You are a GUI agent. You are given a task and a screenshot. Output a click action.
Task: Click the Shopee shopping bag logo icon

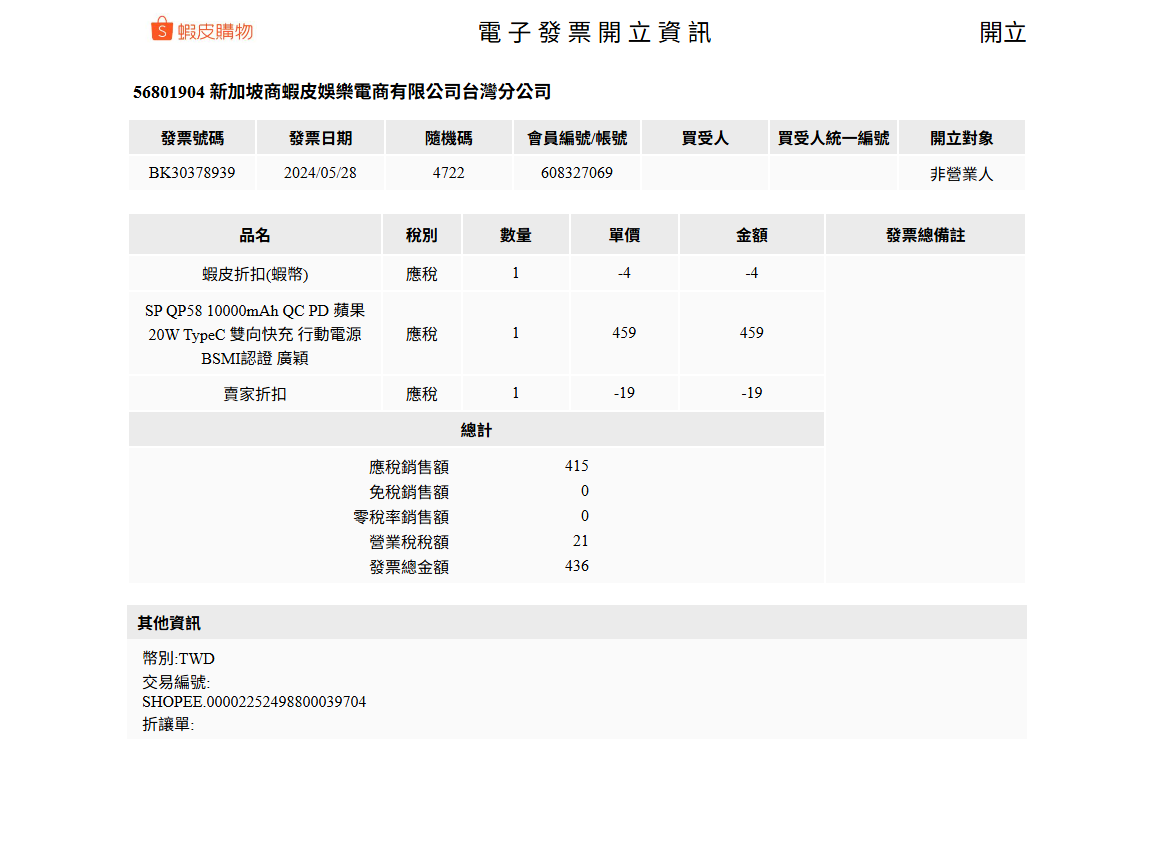click(x=162, y=30)
